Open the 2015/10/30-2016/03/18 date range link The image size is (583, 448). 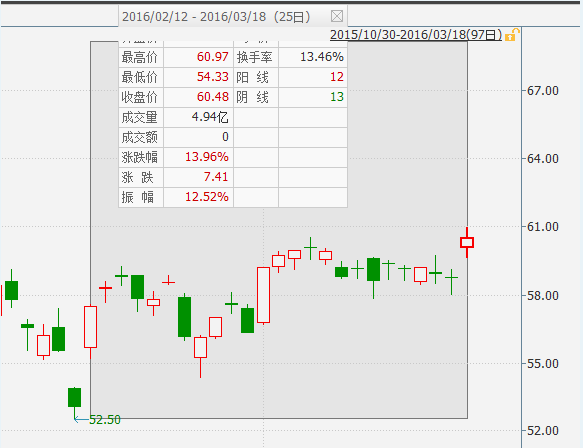[416, 35]
